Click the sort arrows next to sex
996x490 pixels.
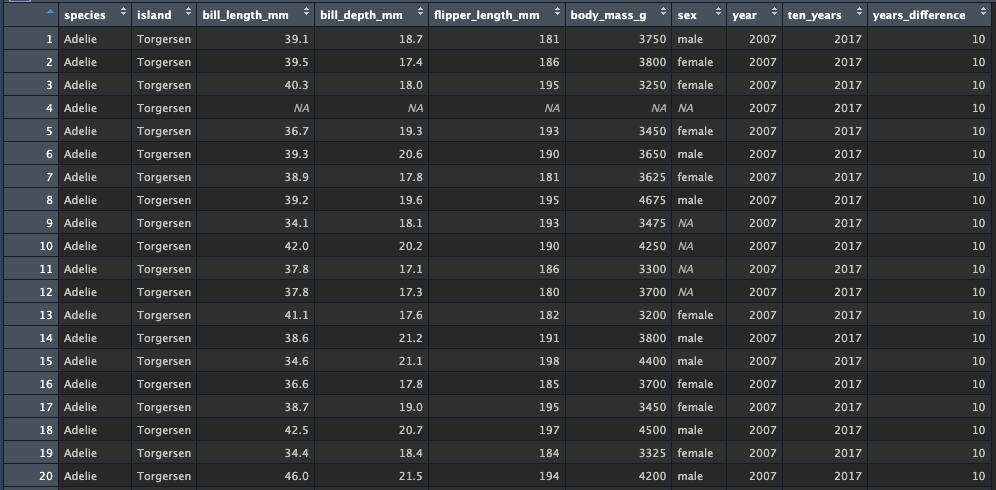[x=719, y=11]
